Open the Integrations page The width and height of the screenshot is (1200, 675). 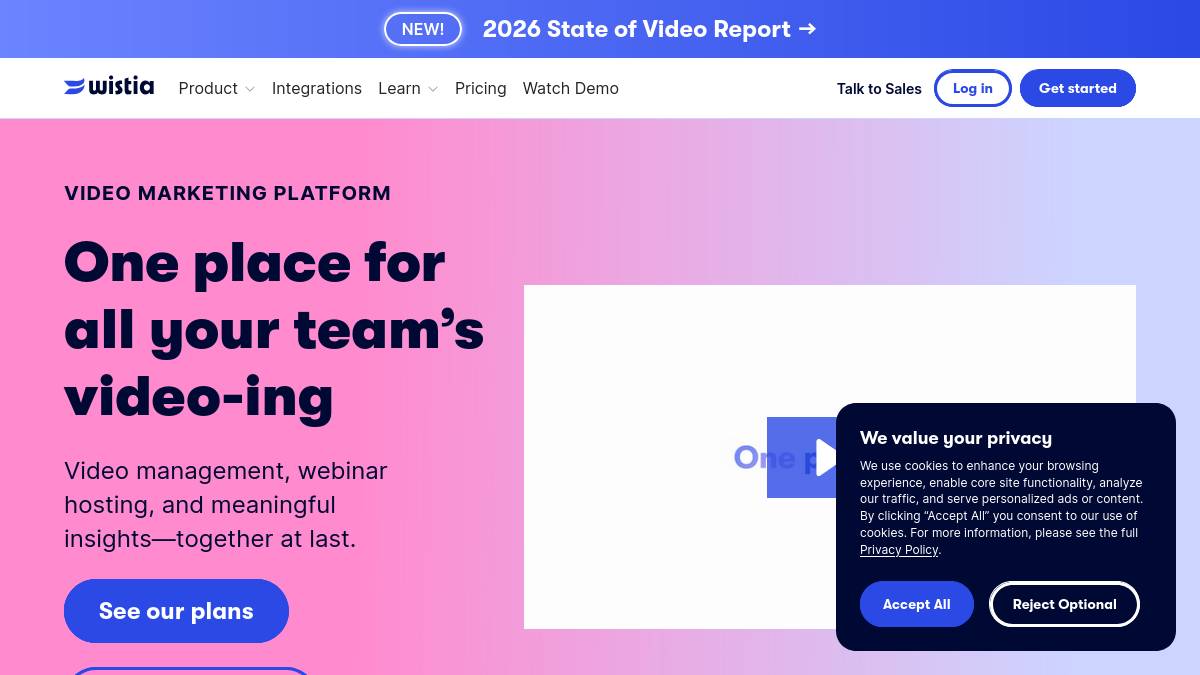[317, 88]
